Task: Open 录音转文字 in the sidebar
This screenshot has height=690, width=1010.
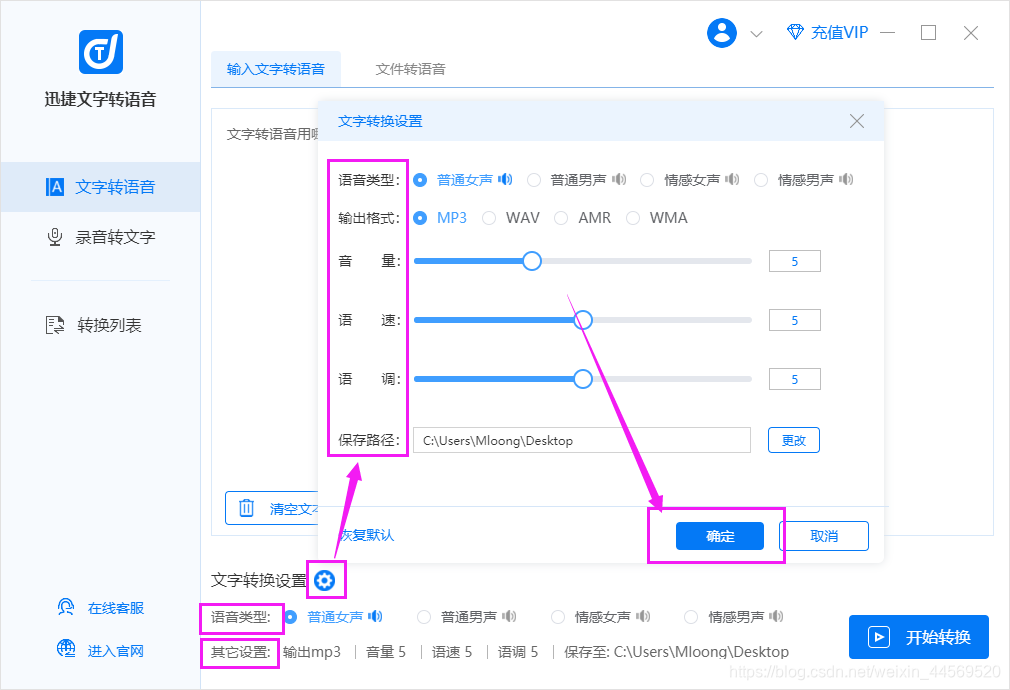Action: click(x=100, y=237)
